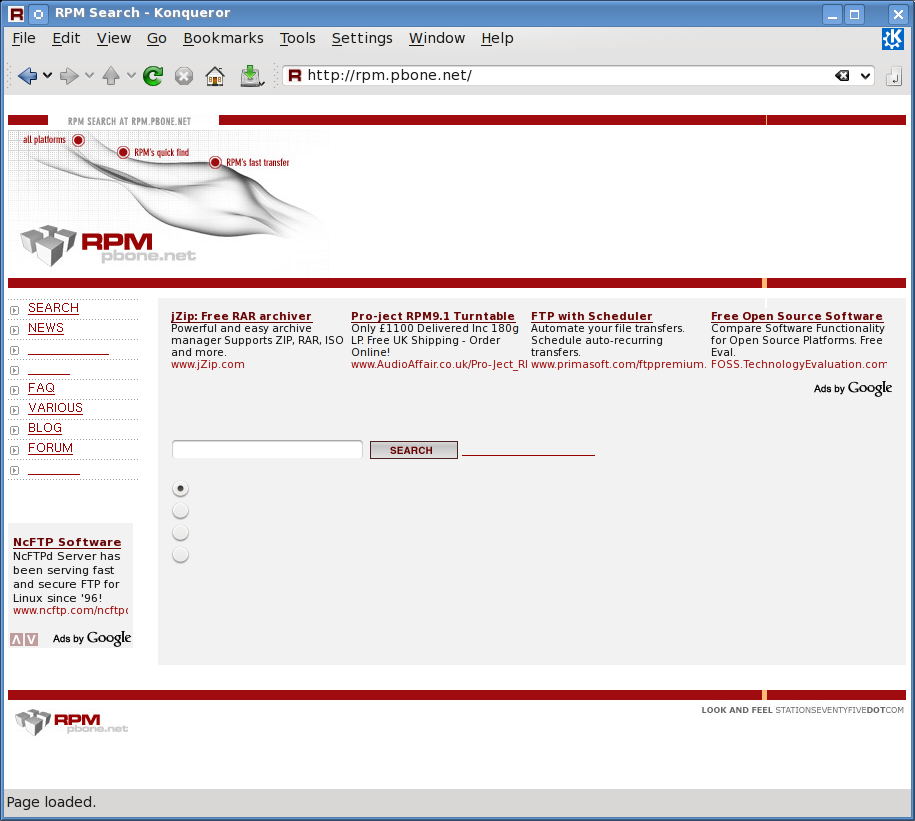
Task: Open the Settings menu
Action: click(x=362, y=38)
